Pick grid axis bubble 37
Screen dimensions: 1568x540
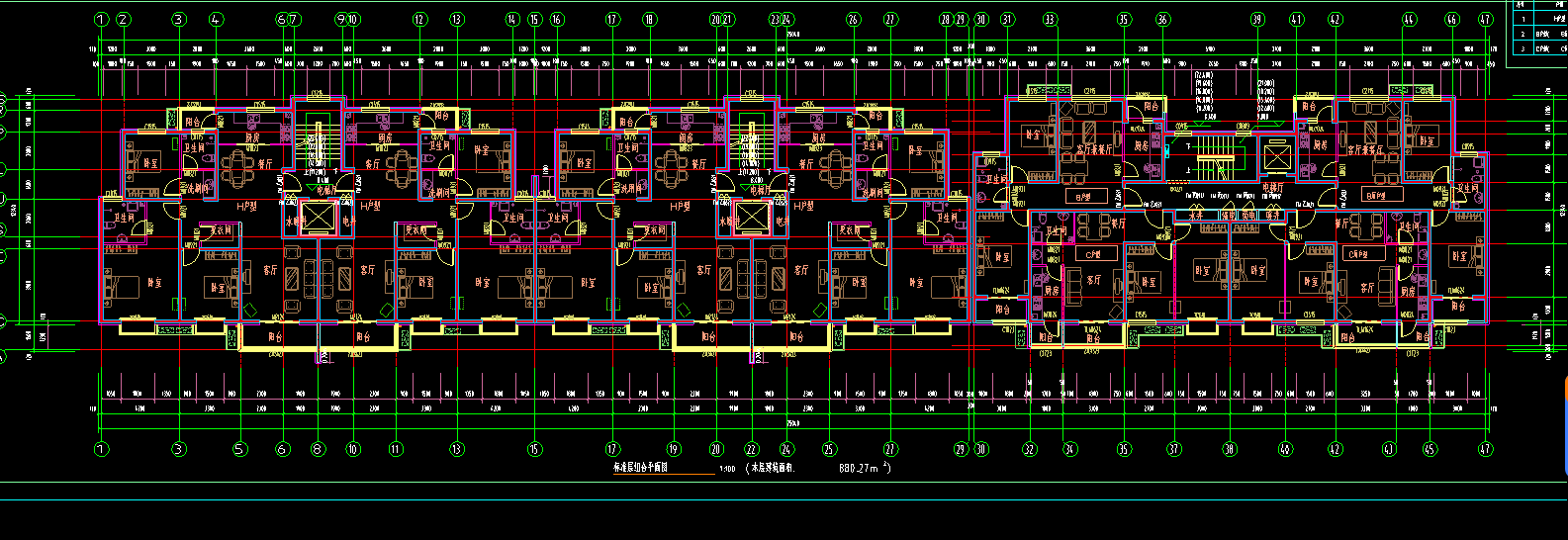click(x=1174, y=449)
